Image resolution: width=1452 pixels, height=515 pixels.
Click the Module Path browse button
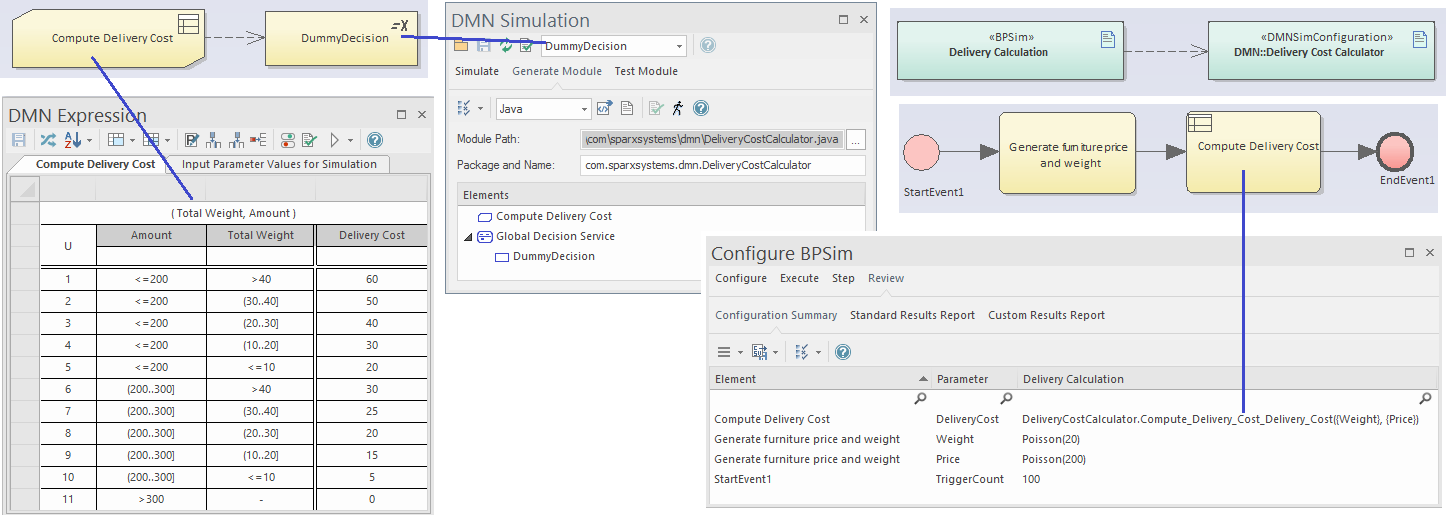[x=856, y=139]
